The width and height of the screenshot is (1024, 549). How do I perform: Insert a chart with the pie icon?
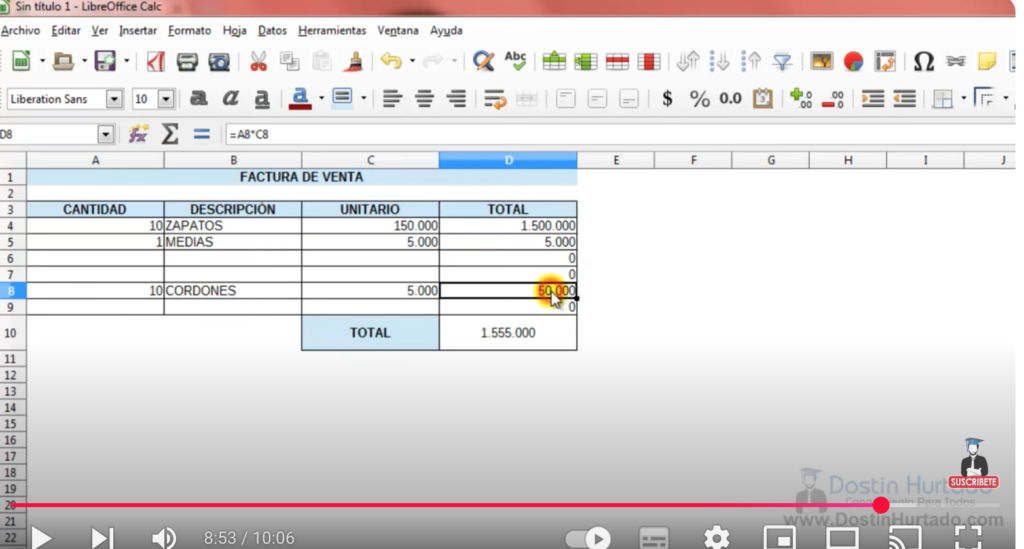click(x=854, y=61)
